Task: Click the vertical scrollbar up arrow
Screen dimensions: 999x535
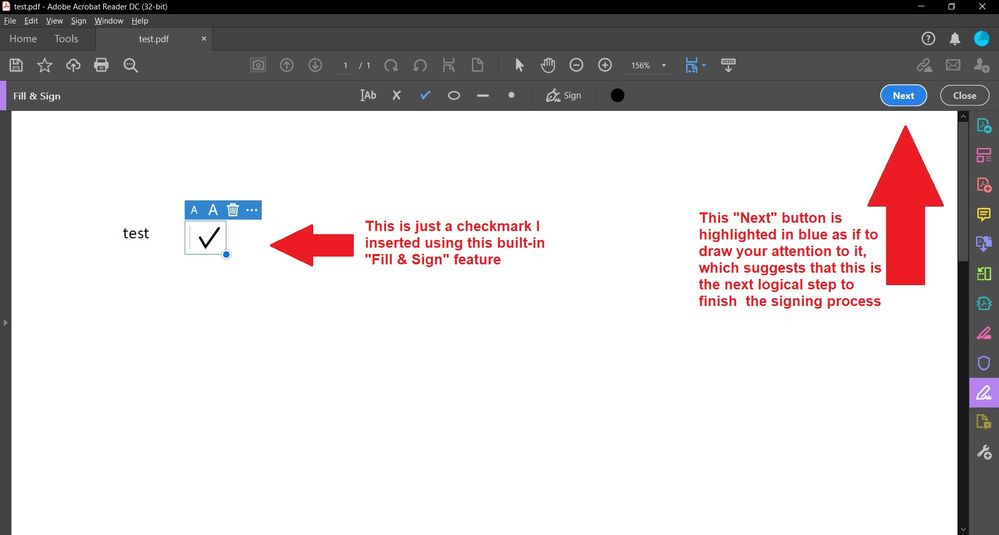Action: pos(963,117)
